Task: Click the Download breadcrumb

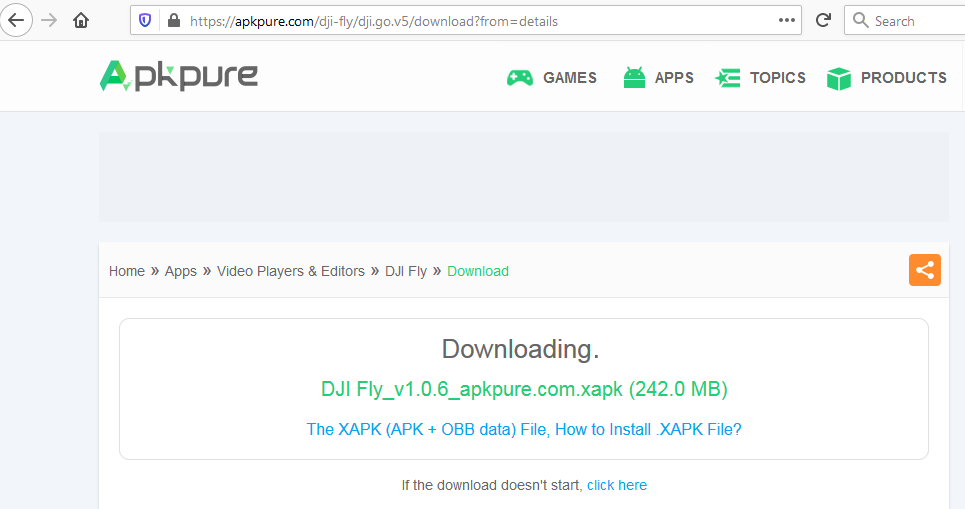Action: (478, 271)
